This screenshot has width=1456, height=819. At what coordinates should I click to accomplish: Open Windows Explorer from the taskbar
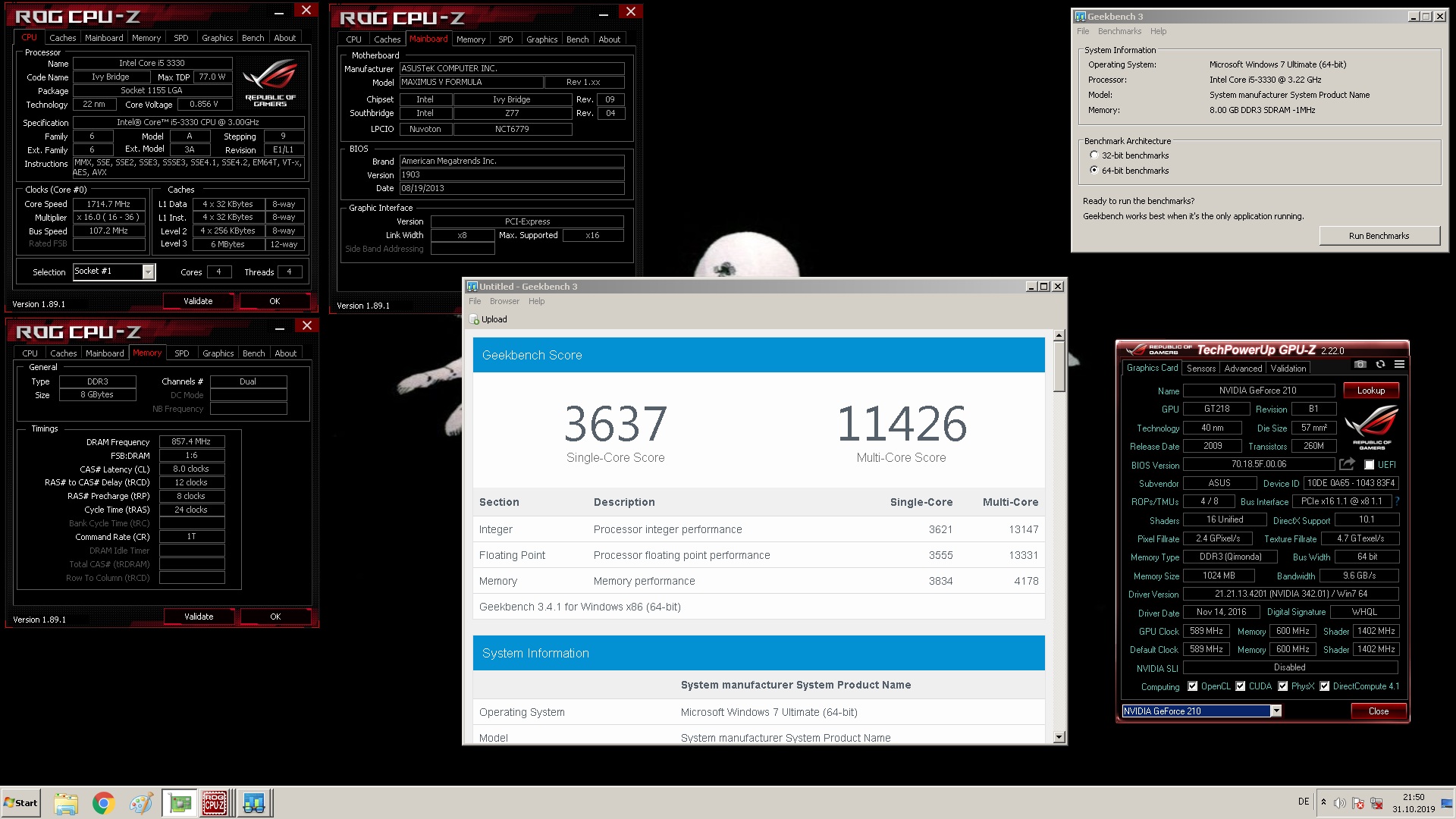coord(66,803)
